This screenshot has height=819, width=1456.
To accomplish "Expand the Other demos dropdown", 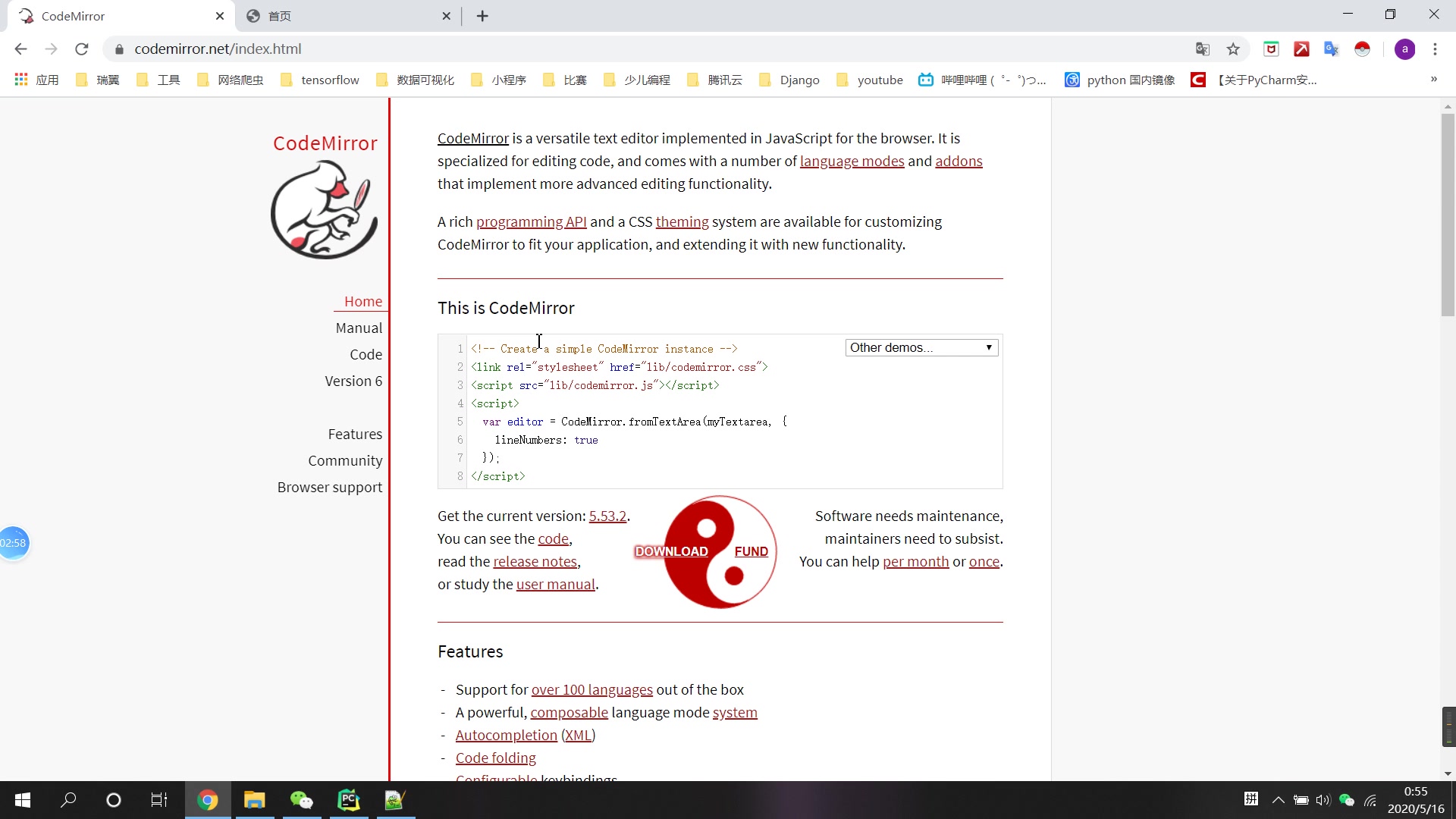I will click(x=921, y=347).
